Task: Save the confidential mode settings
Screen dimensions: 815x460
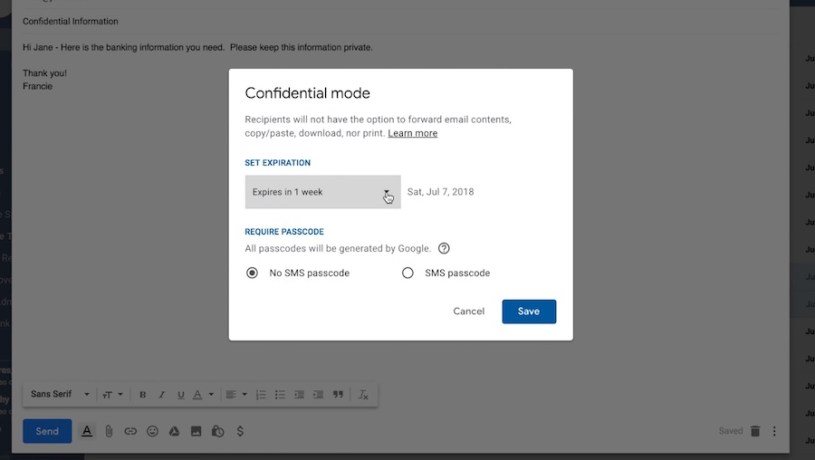Action: (x=529, y=311)
